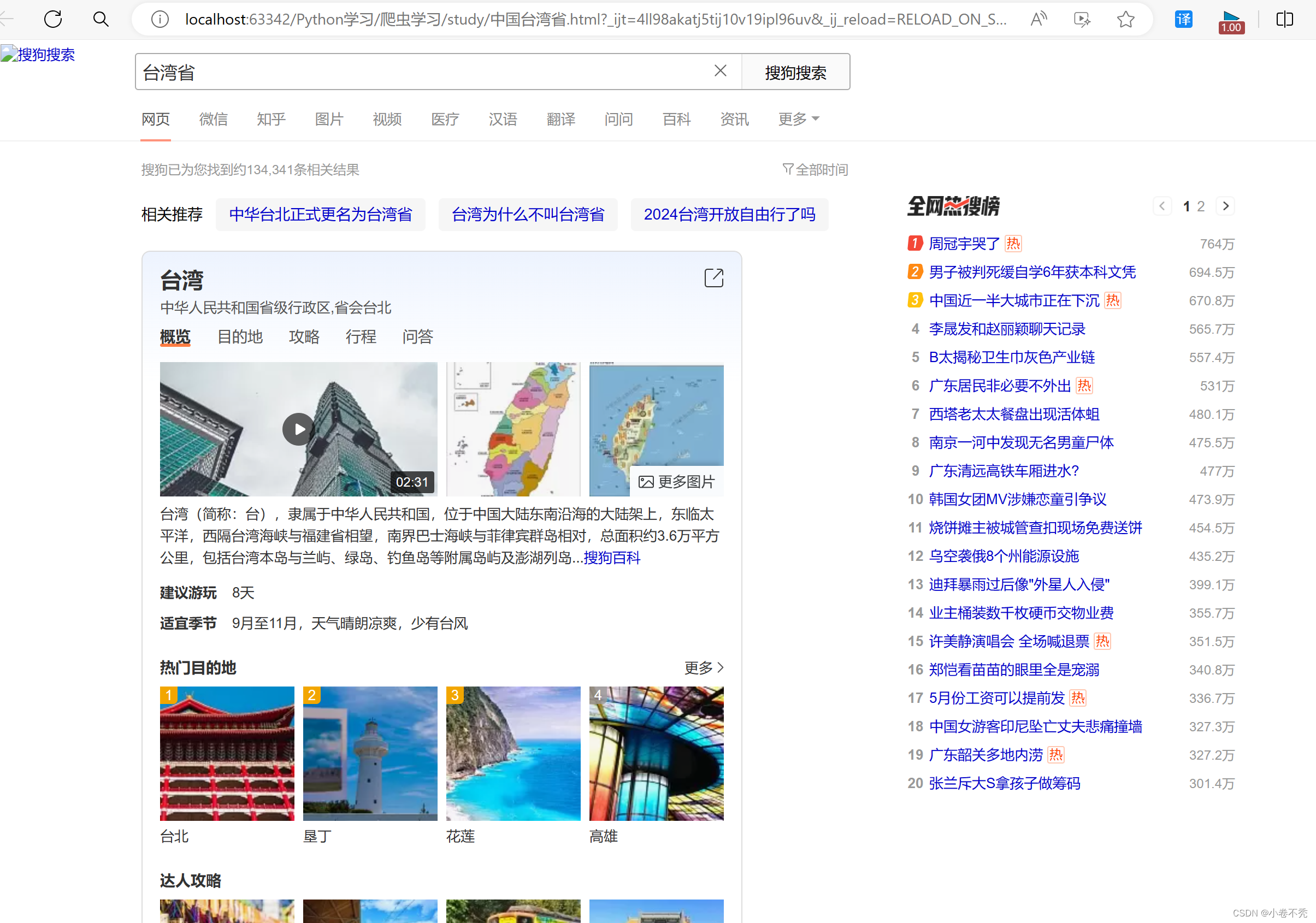Click the browser refresh icon

53,20
